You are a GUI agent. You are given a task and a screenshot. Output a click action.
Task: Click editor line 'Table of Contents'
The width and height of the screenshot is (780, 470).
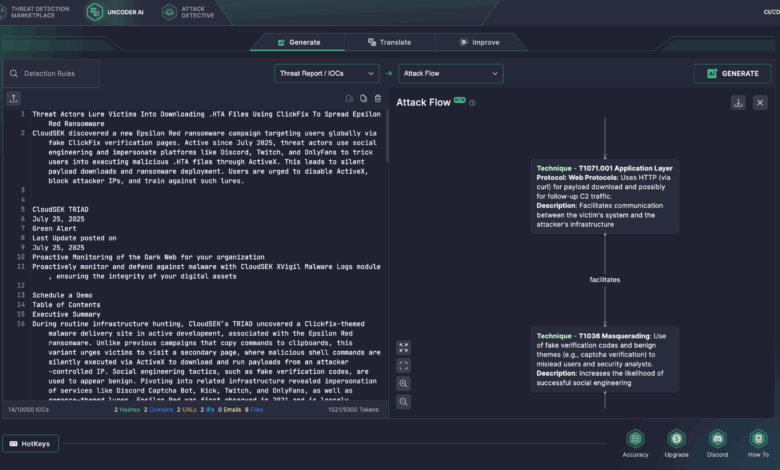(66, 305)
